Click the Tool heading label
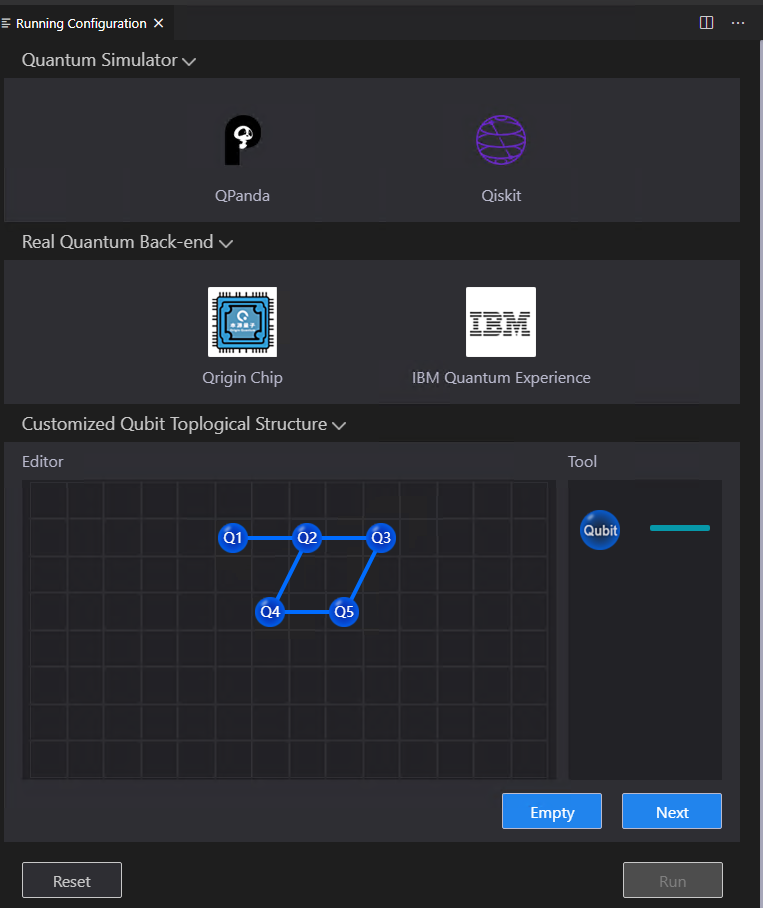Viewport: 763px width, 908px height. (582, 462)
